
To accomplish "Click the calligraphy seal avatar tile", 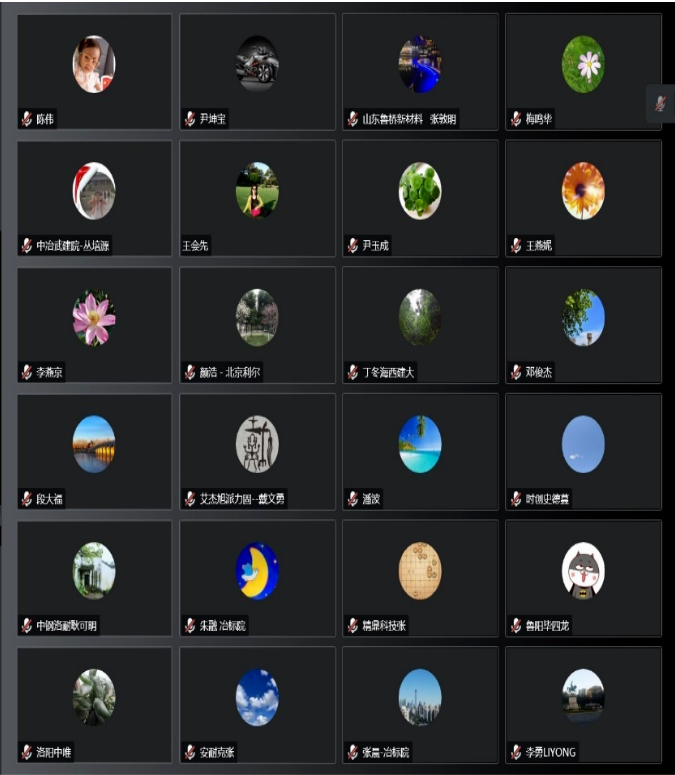I will (257, 444).
